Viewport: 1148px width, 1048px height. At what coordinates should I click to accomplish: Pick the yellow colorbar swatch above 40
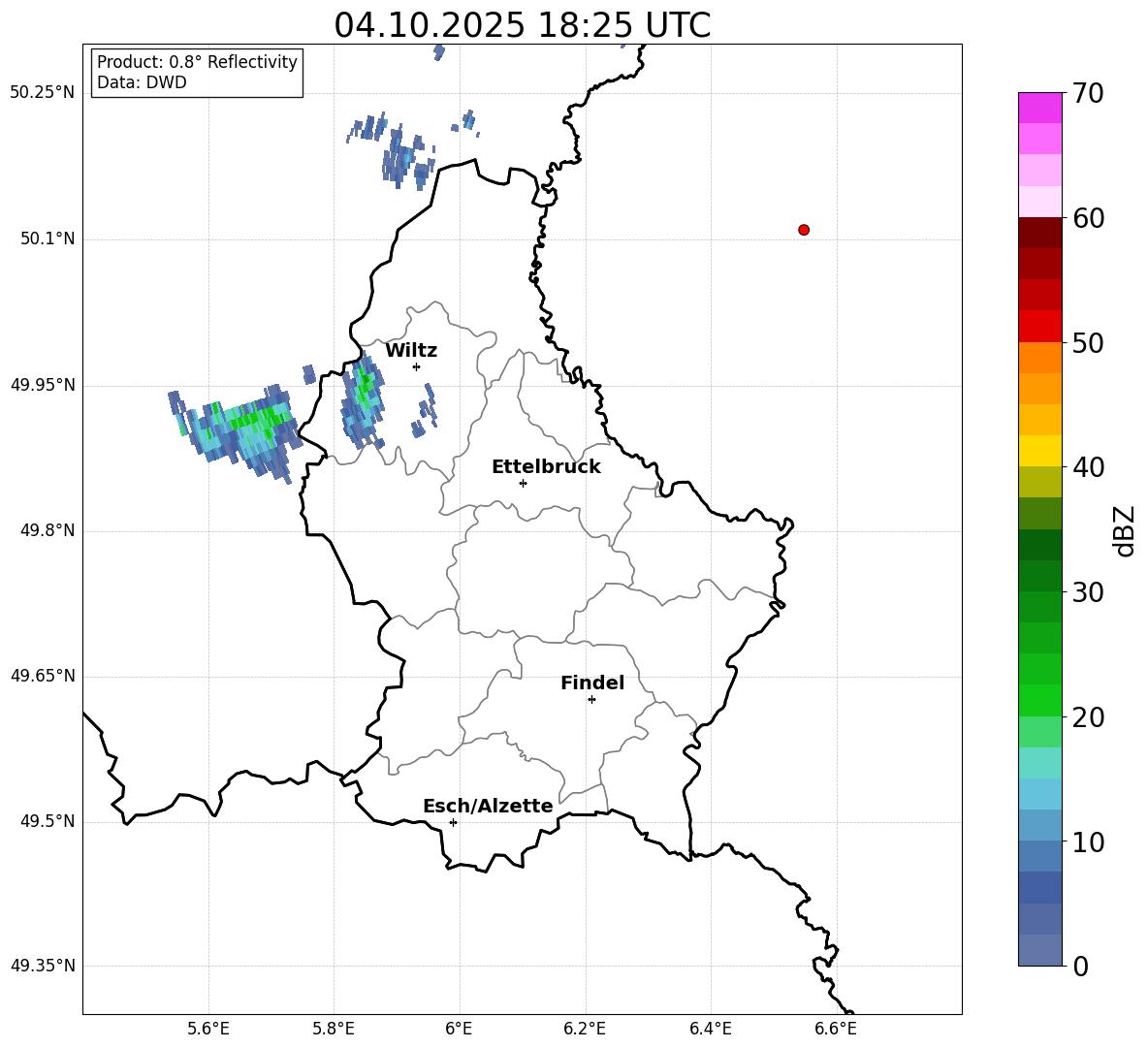click(x=1040, y=451)
